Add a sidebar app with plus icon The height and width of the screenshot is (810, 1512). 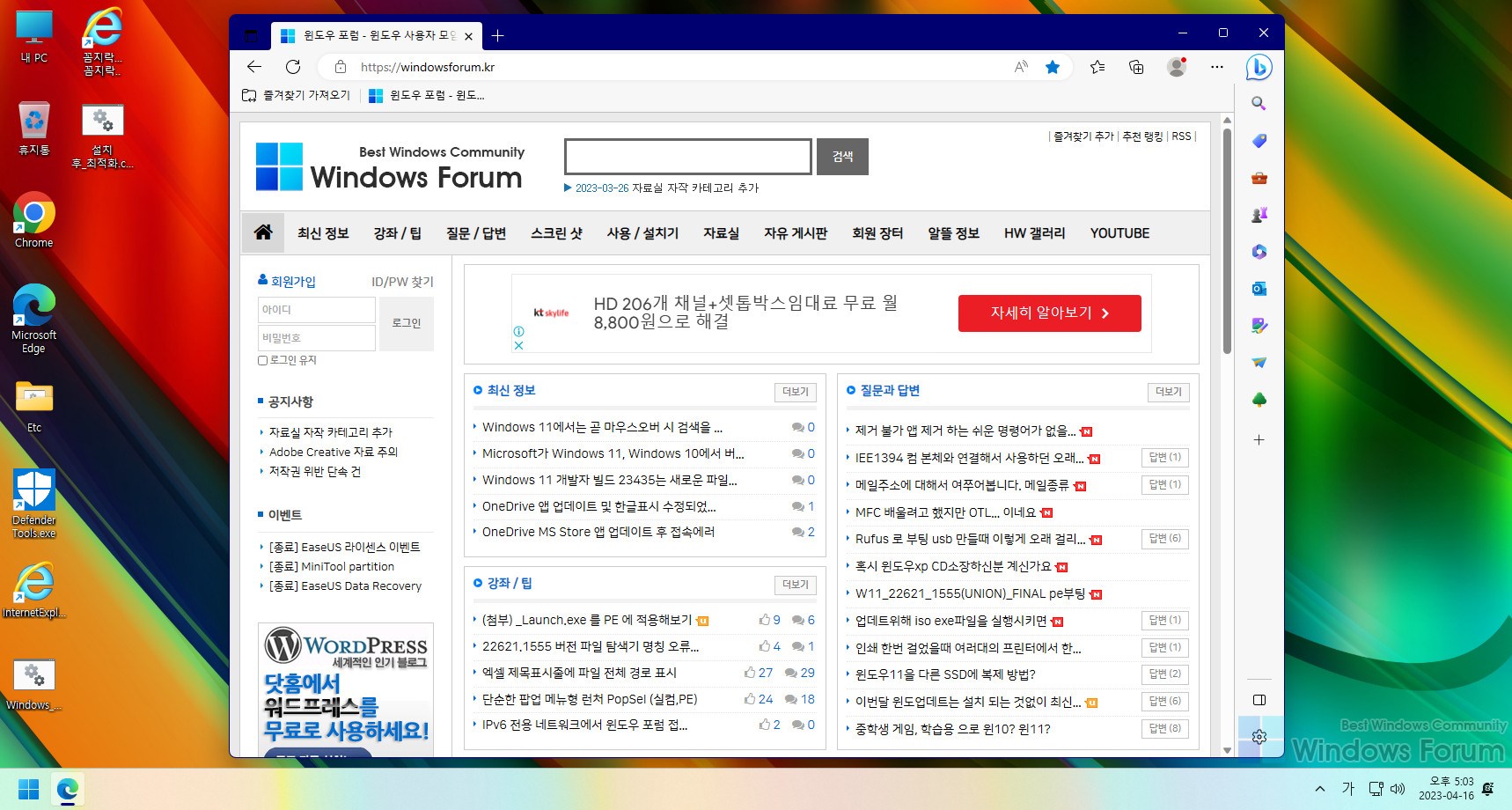(x=1259, y=439)
